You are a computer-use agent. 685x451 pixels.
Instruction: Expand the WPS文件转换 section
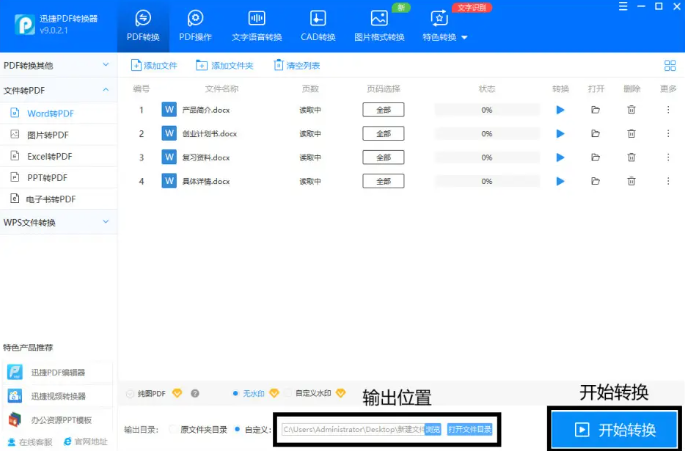(x=58, y=222)
